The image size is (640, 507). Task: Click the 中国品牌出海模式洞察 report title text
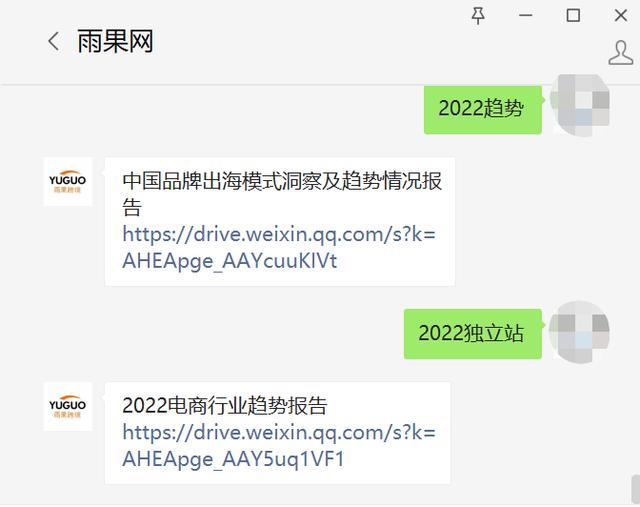(x=282, y=193)
